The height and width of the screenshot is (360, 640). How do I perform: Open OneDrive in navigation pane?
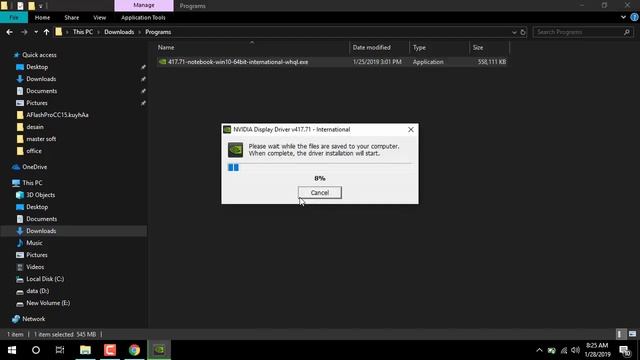coord(34,167)
